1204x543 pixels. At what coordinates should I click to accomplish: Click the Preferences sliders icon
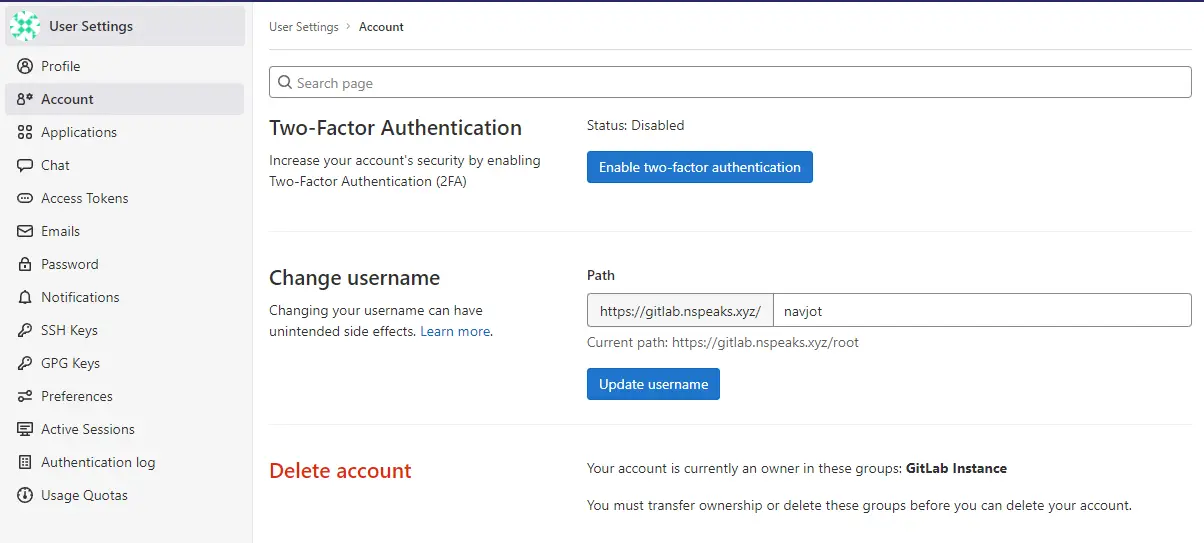coord(24,396)
